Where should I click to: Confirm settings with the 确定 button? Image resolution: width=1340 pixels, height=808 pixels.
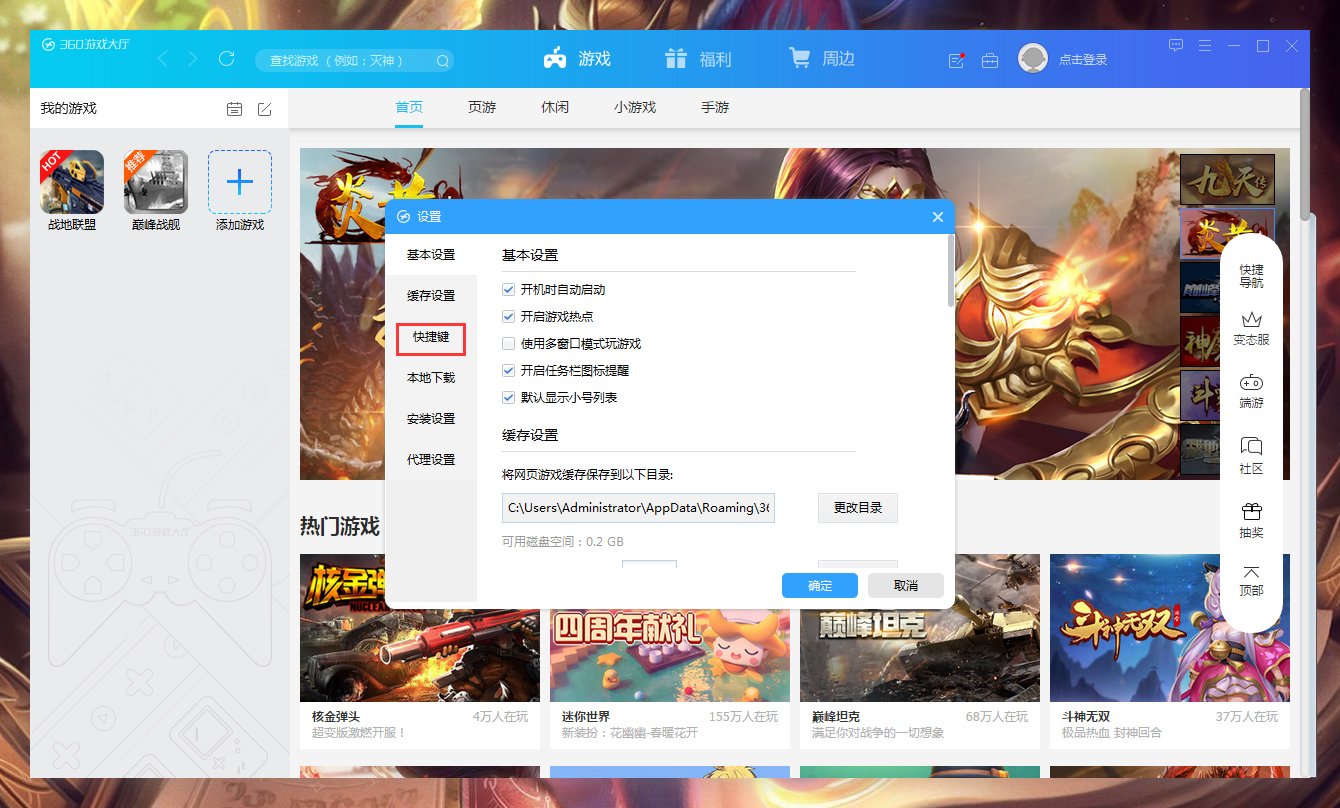coord(819,585)
